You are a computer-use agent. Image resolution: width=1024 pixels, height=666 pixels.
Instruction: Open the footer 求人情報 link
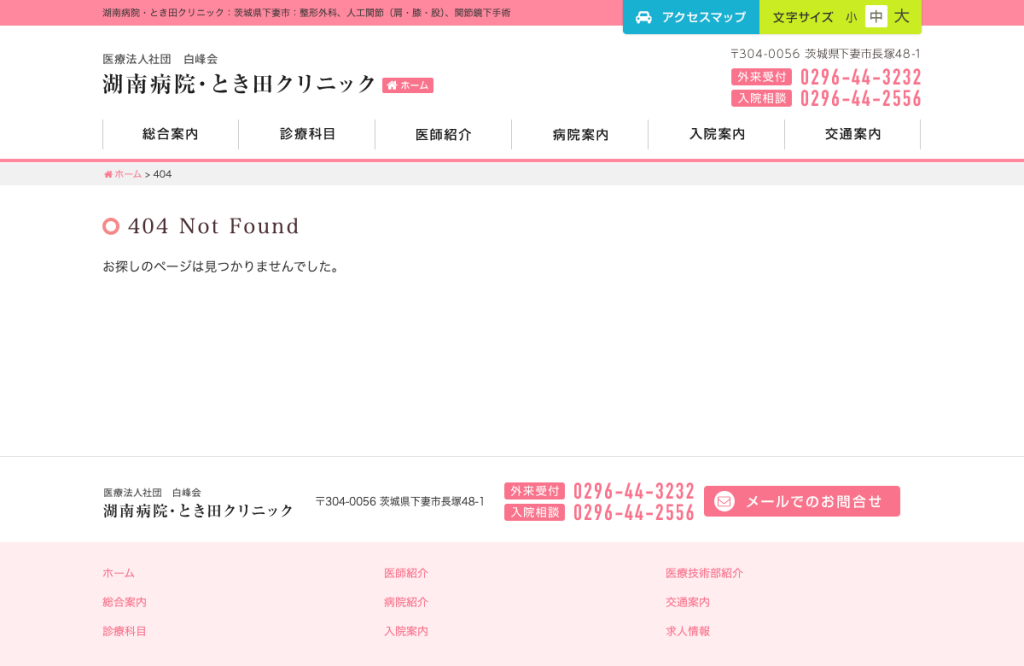click(688, 631)
